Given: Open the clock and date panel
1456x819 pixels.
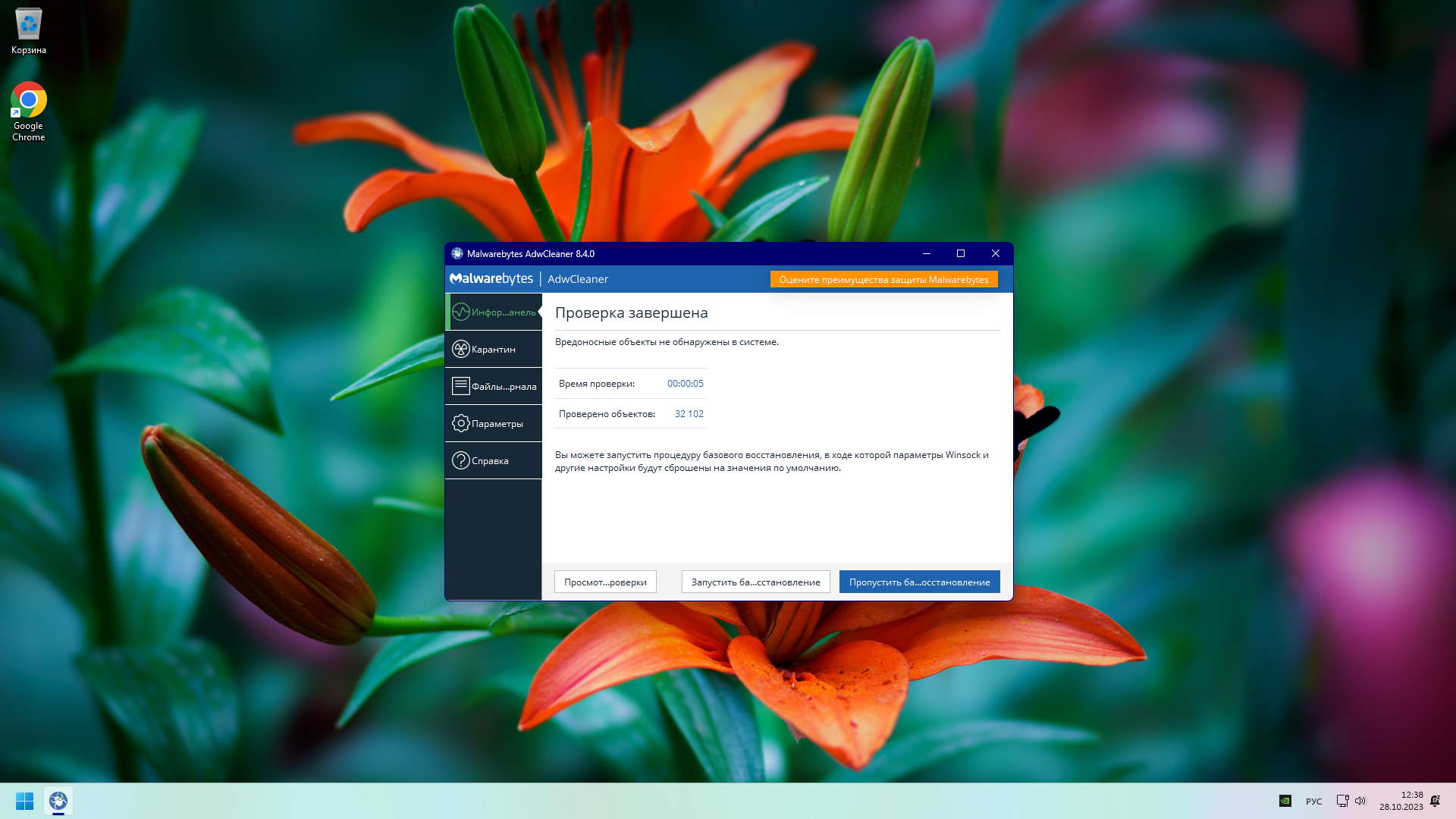Looking at the screenshot, I should click(1401, 801).
